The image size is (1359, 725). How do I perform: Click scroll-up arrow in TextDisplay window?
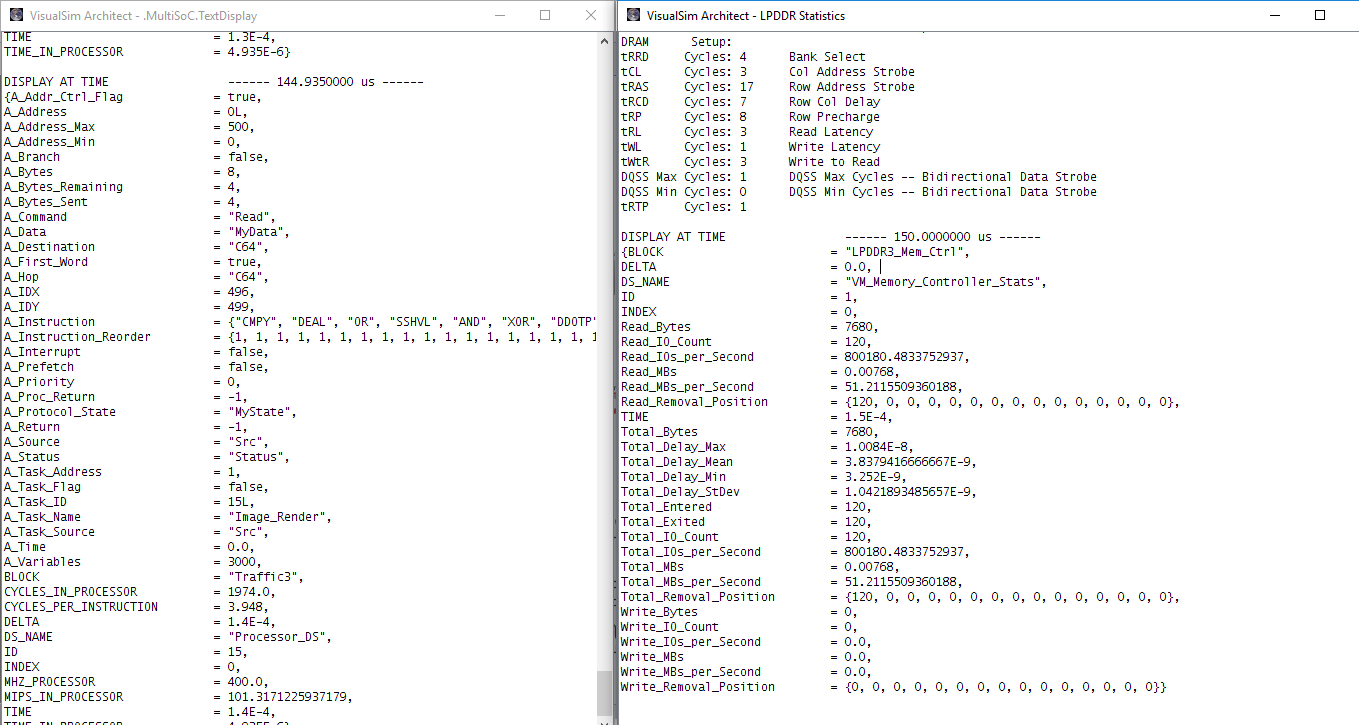pos(604,40)
